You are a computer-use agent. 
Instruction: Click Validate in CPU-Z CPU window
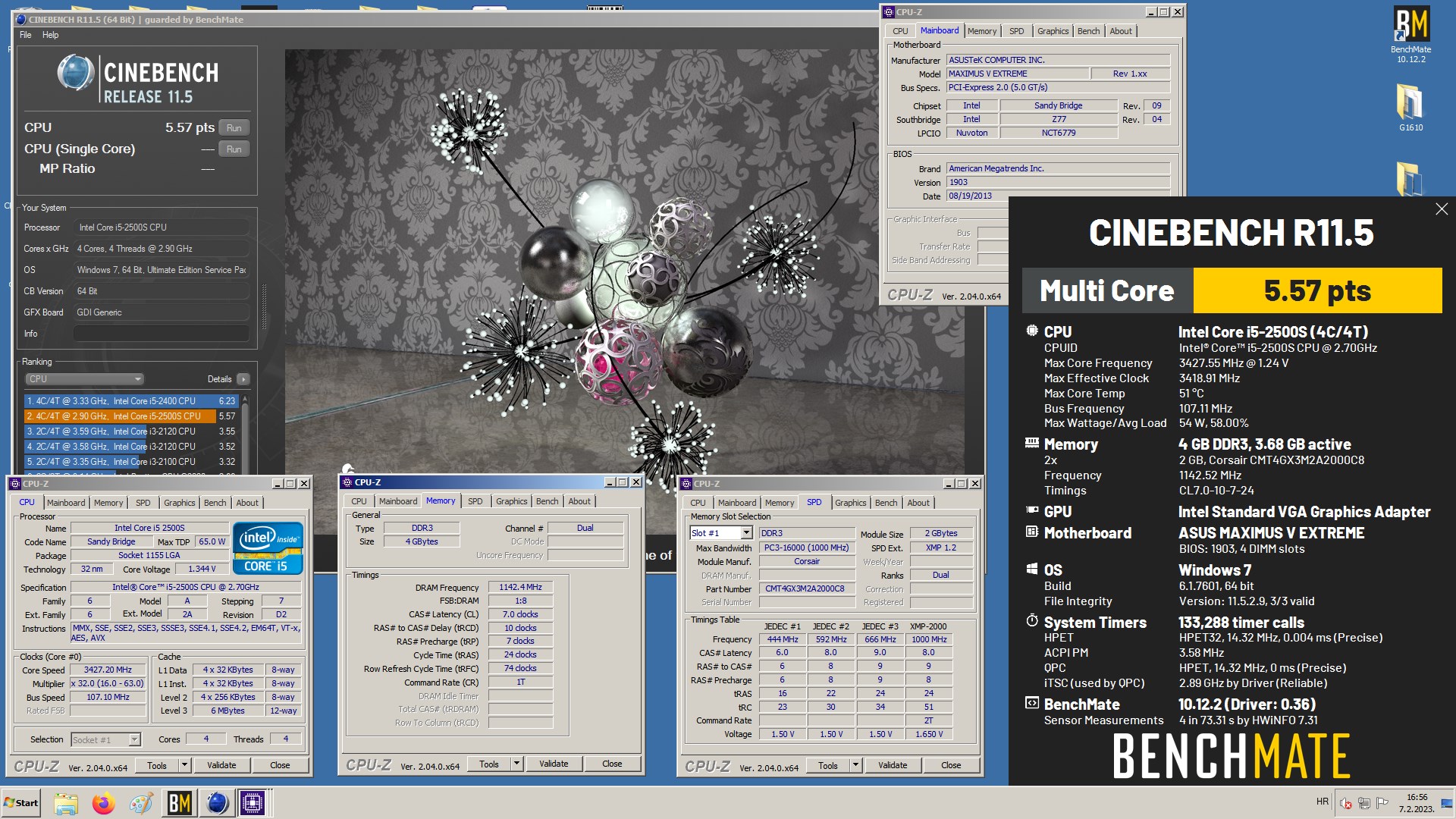[x=221, y=765]
